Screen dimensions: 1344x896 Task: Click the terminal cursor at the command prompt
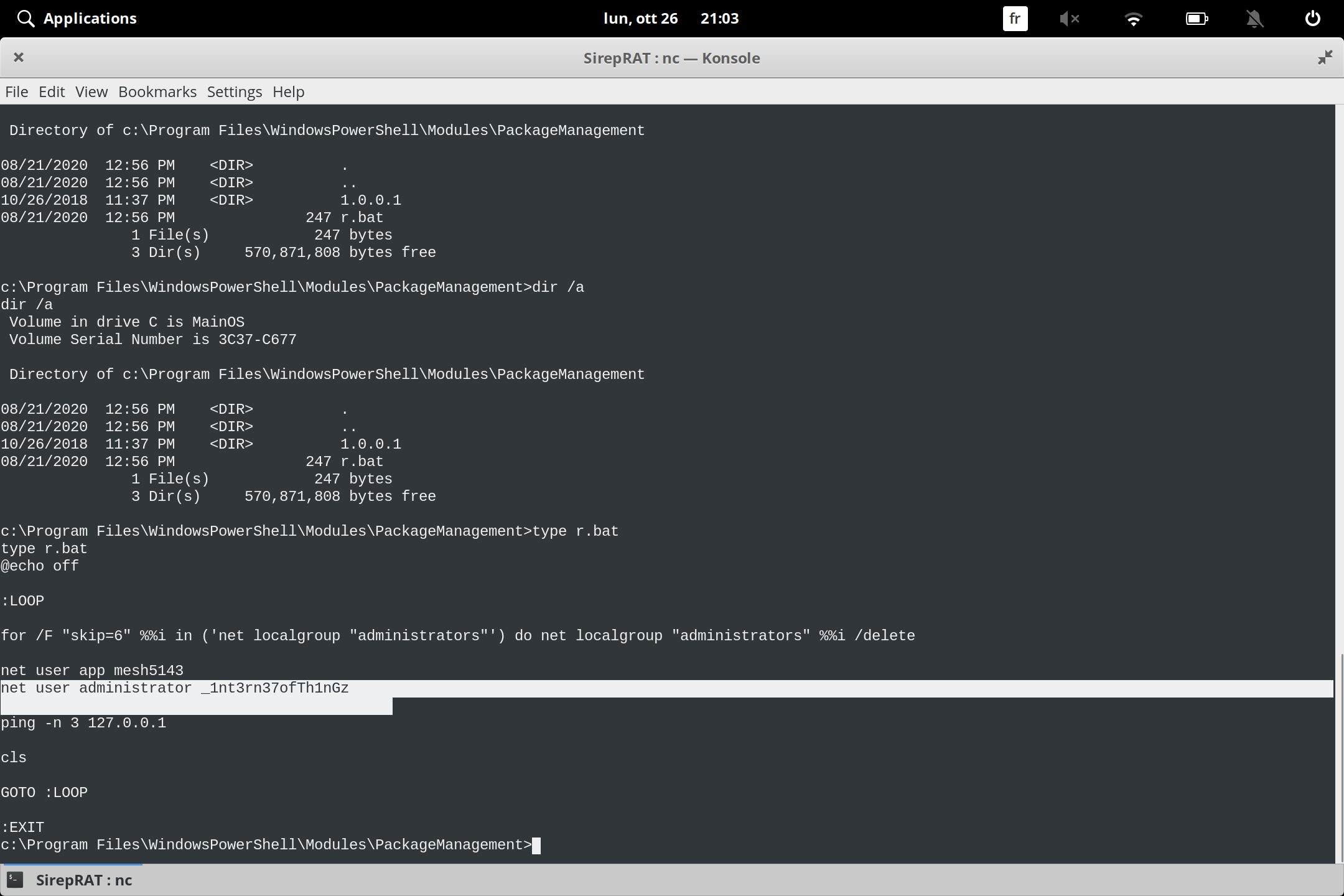536,845
